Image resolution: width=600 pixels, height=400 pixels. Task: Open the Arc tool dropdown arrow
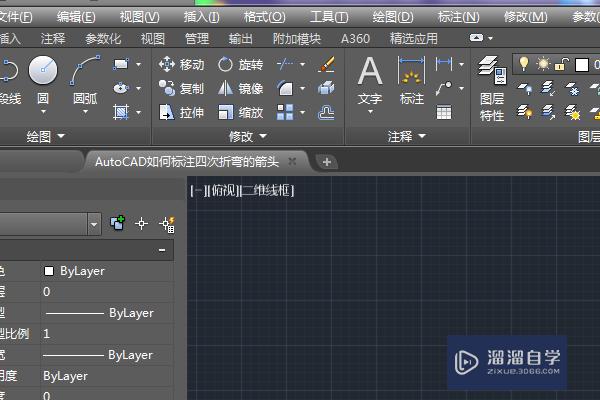(85, 112)
